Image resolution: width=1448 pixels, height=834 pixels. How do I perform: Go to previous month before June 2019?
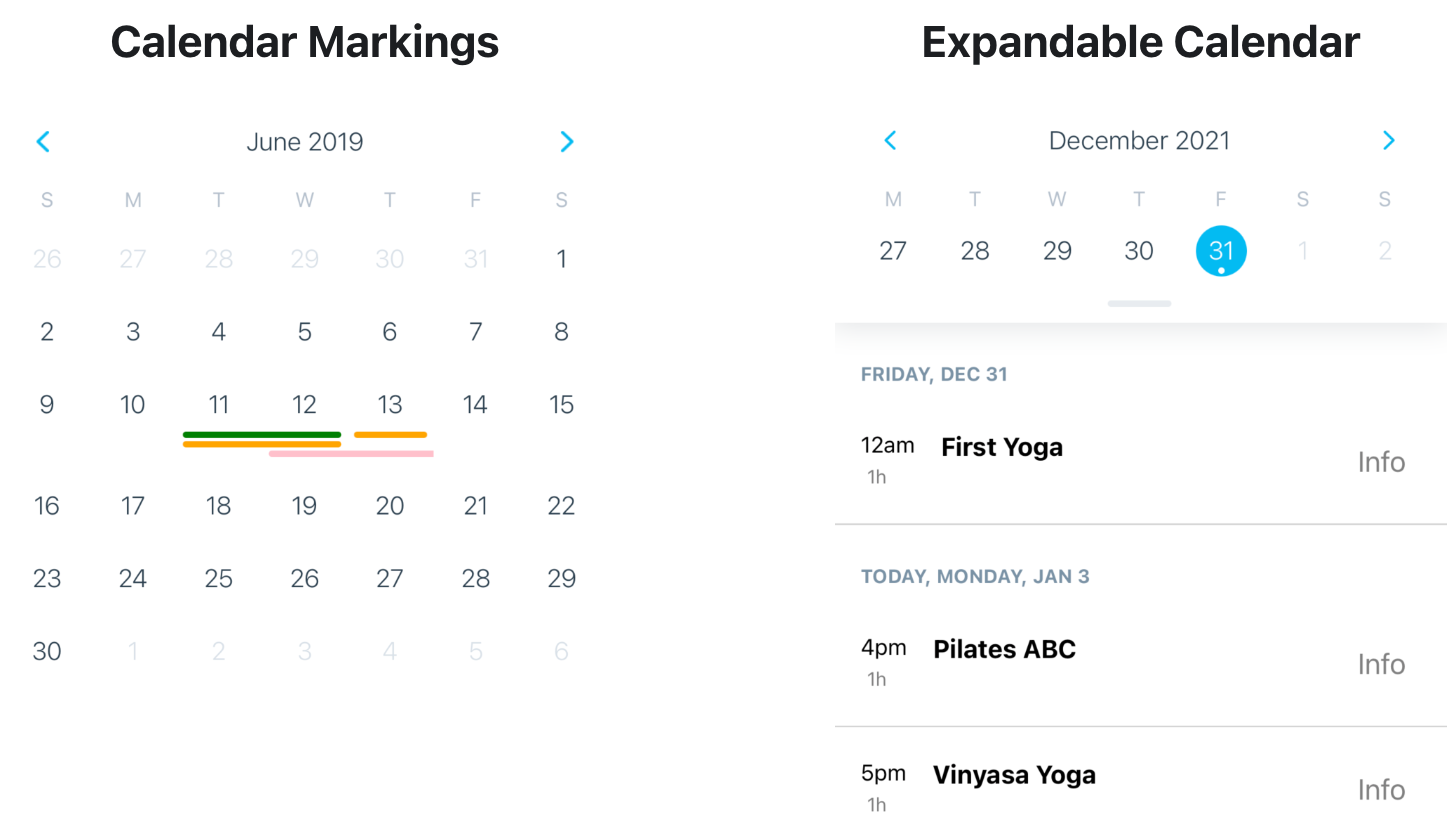43,142
